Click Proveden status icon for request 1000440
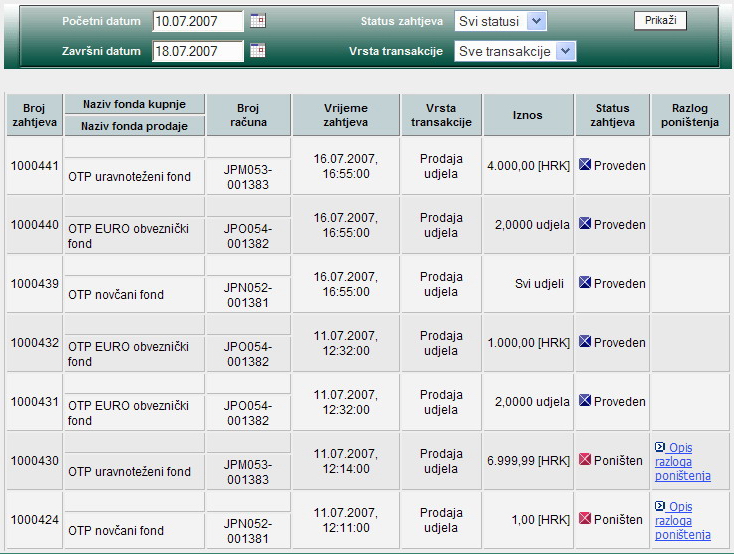The image size is (734, 554). coord(585,224)
